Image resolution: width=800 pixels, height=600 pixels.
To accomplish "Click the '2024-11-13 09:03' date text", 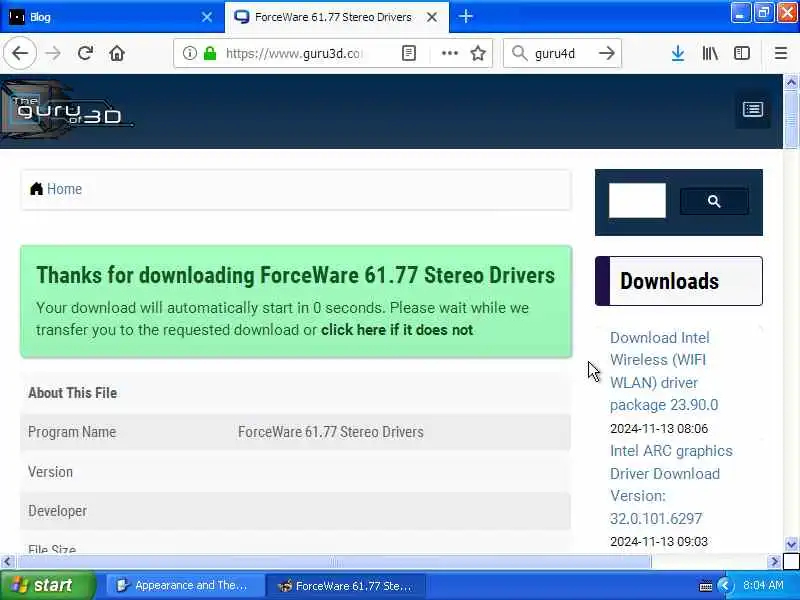I will click(659, 541).
